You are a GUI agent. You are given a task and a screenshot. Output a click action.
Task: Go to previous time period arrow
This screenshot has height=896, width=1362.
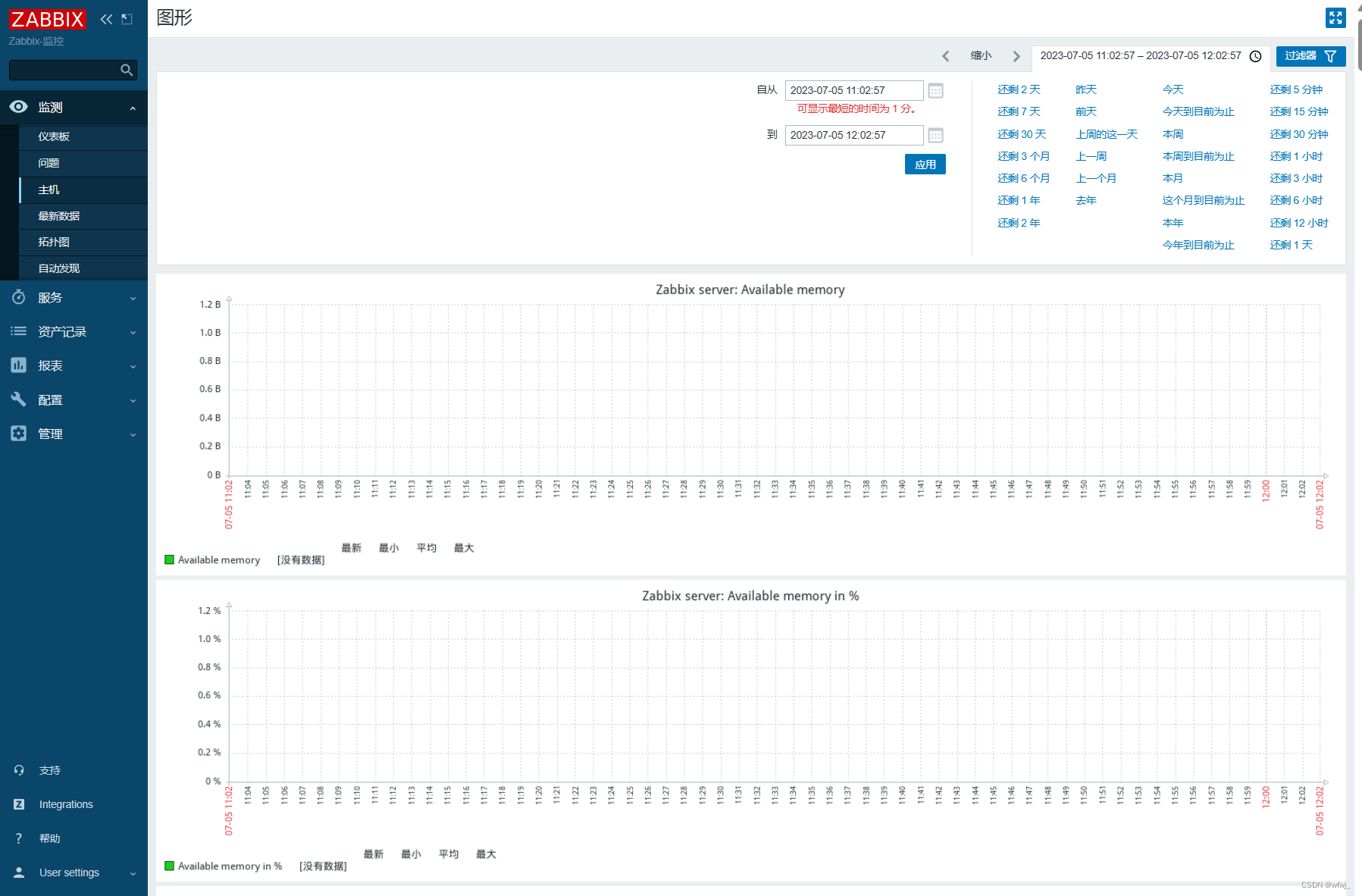coord(945,56)
